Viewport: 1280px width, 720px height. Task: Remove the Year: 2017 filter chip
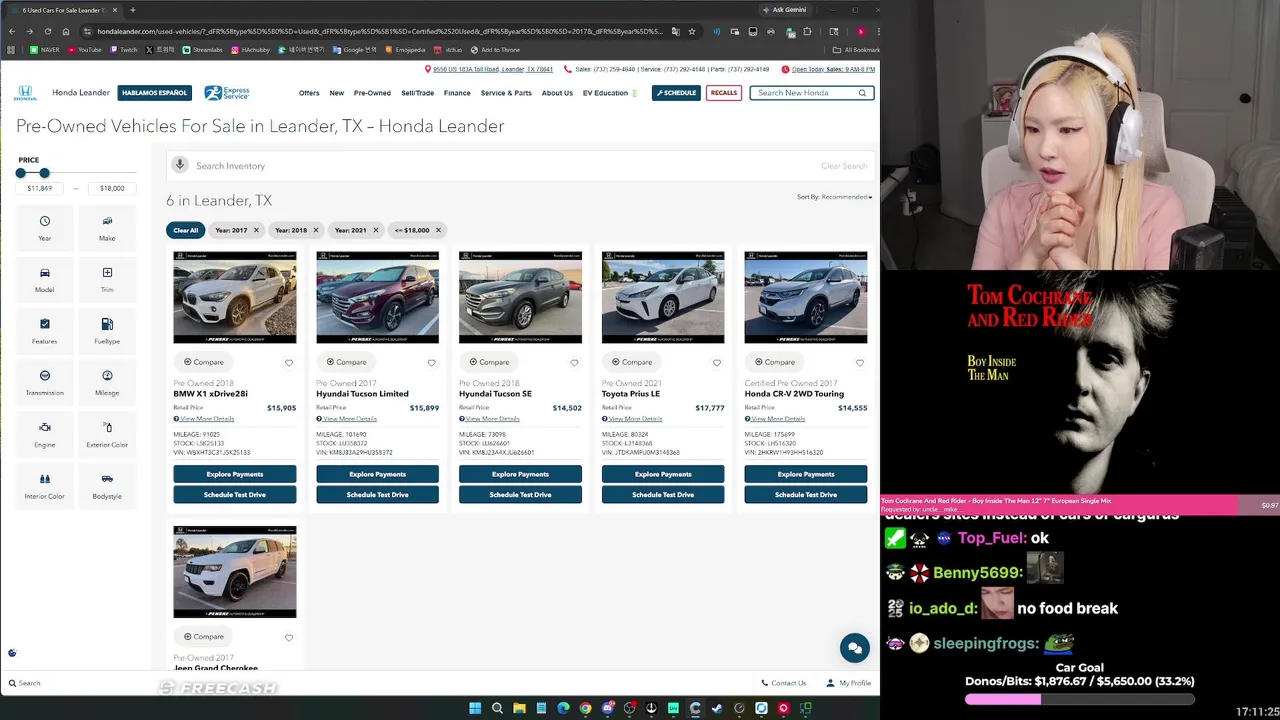tap(256, 230)
